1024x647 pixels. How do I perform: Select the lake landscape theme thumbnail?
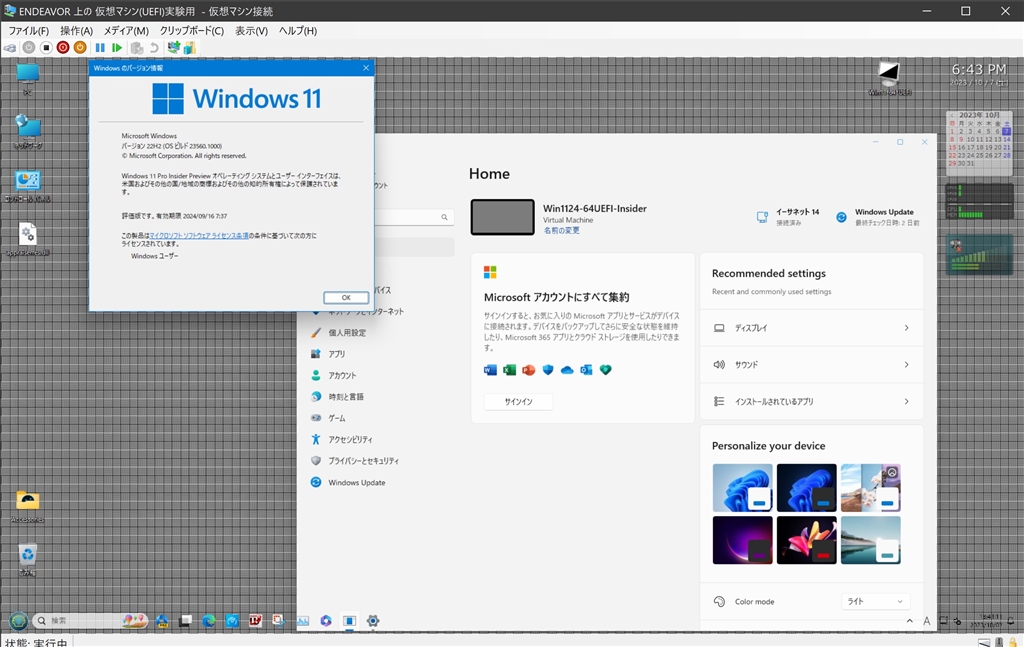coord(871,540)
